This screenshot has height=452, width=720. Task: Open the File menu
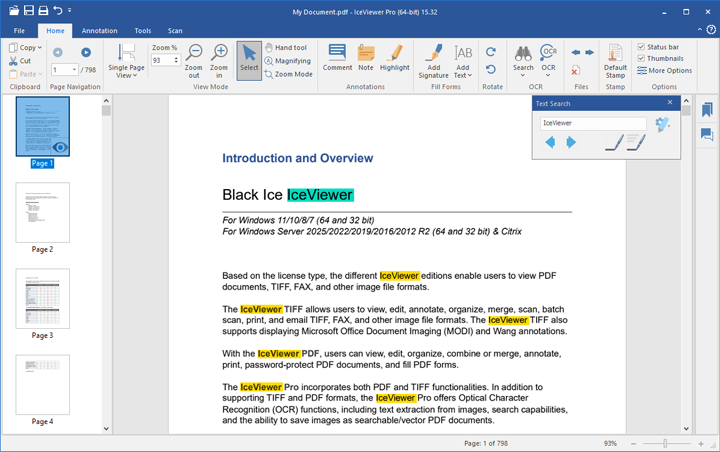click(19, 31)
